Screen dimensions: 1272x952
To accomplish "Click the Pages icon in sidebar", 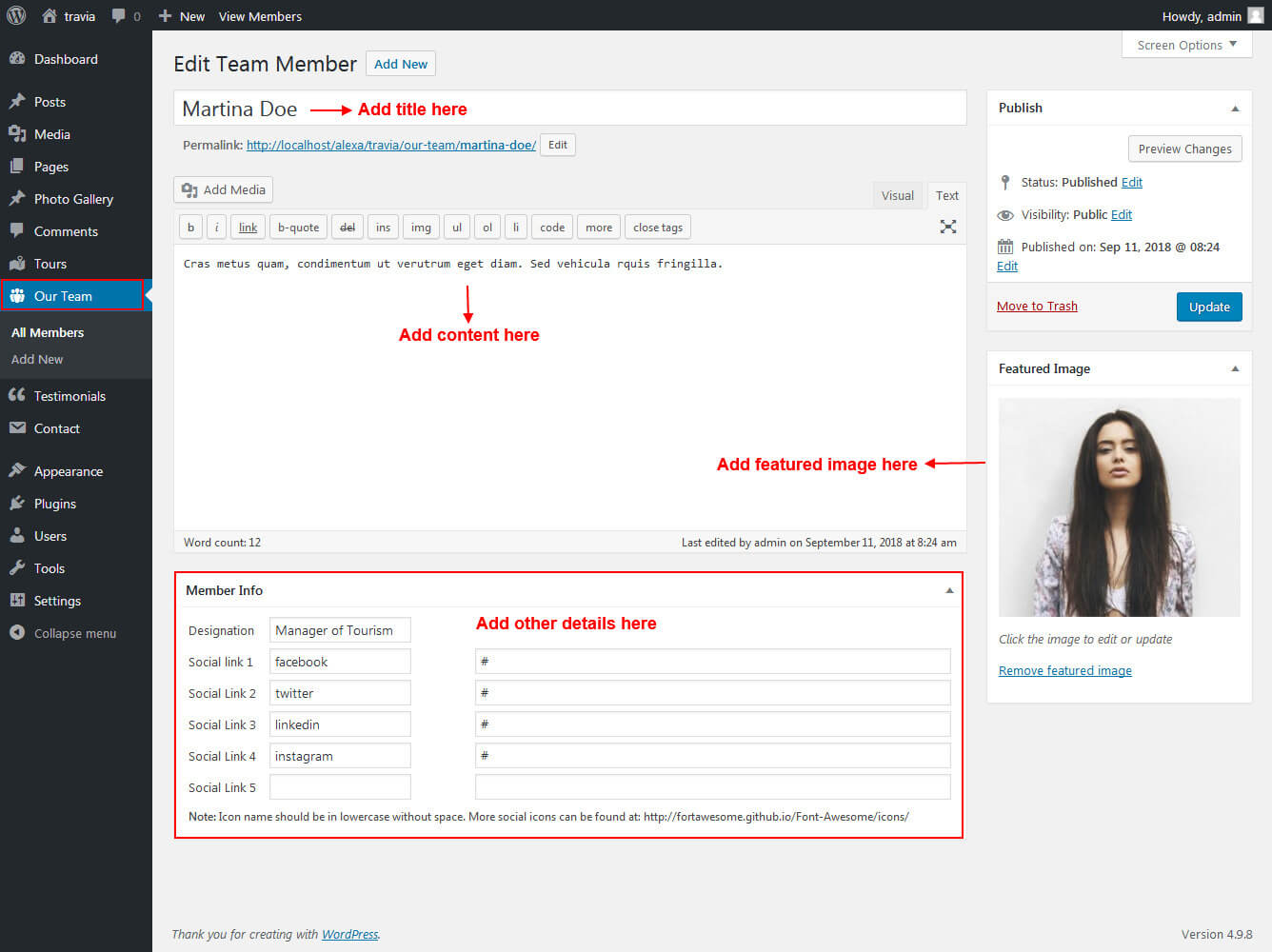I will [x=17, y=166].
